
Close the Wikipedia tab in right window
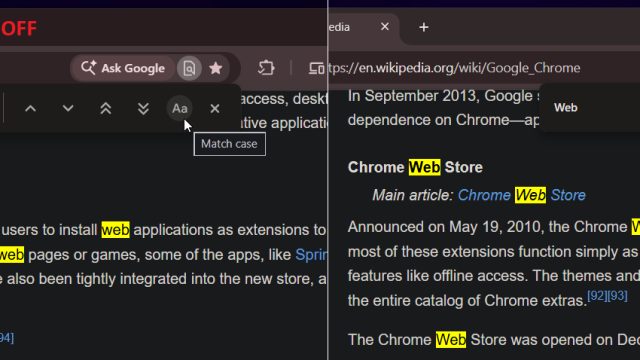pos(384,27)
